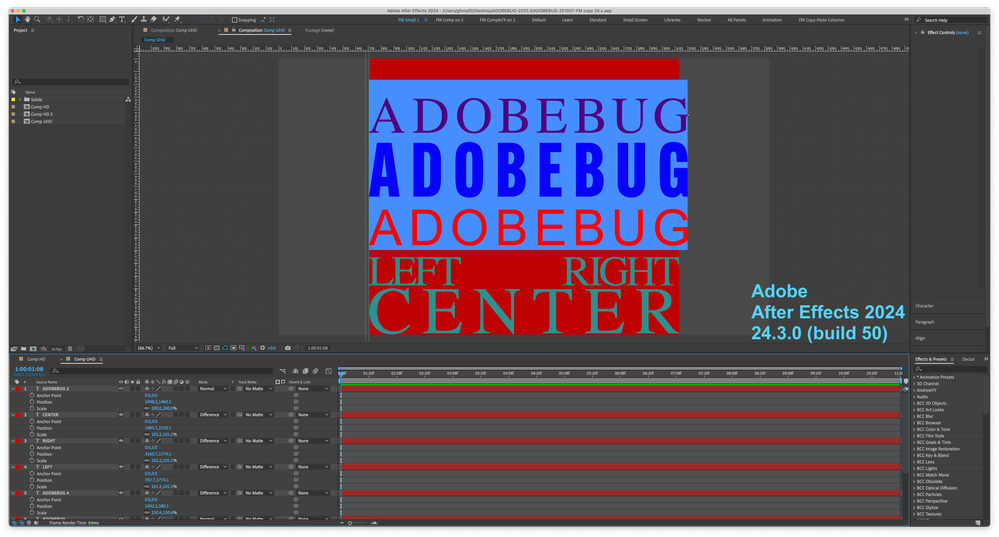Screen dimensions: 999x537
Task: Select the Brush tool
Action: click(134, 20)
